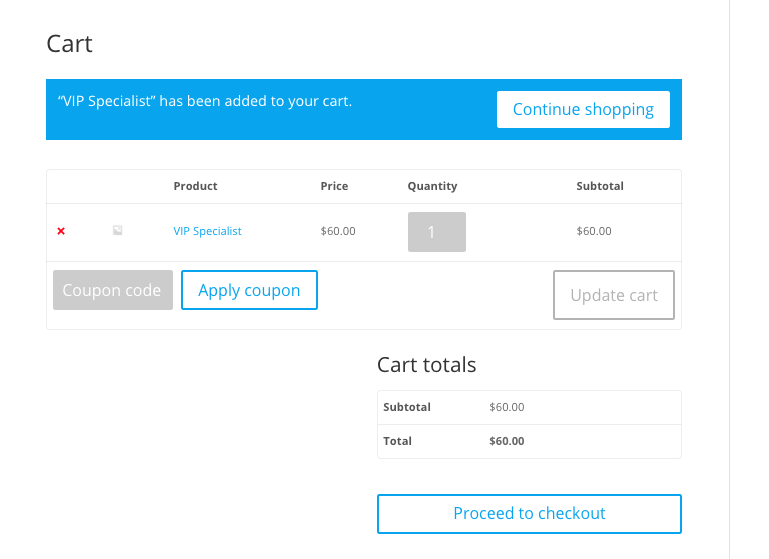This screenshot has height=559, width=769.
Task: Click the $60.00 value under Price column
Action: [338, 231]
